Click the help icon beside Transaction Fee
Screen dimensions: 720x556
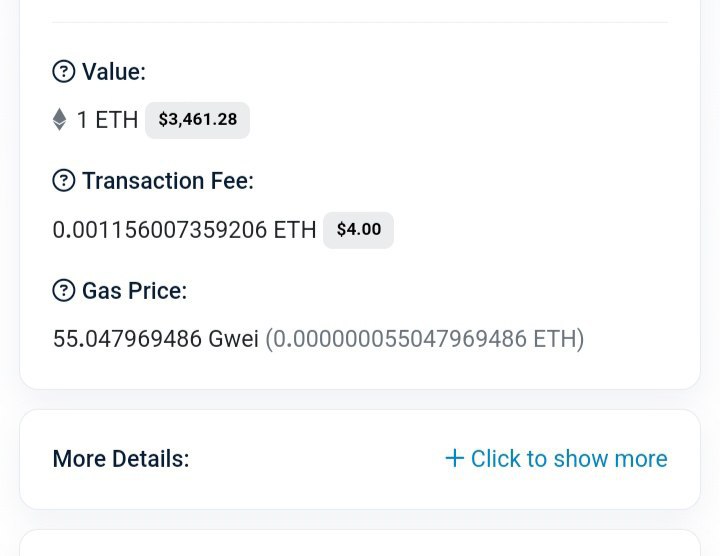point(64,181)
